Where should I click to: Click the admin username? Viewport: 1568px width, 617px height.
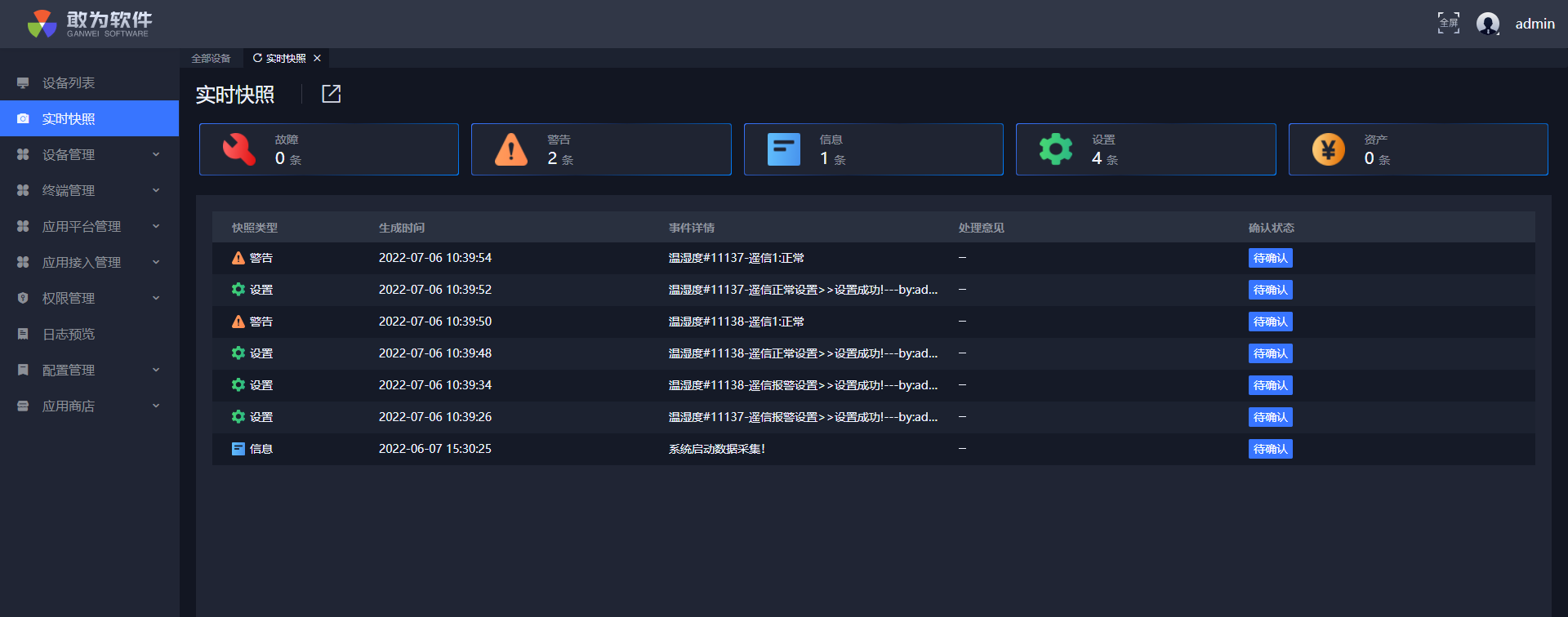coord(1535,24)
